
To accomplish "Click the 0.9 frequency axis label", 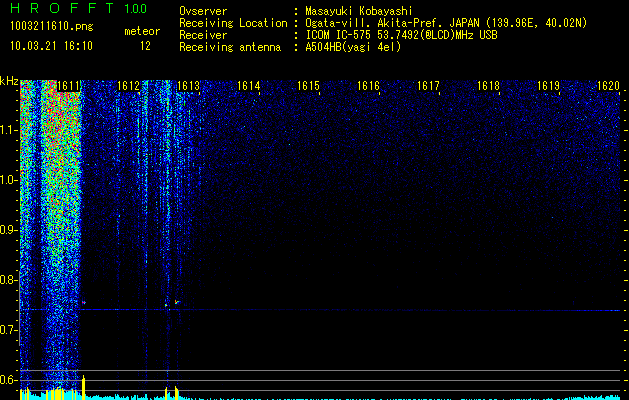I will click(8, 230).
